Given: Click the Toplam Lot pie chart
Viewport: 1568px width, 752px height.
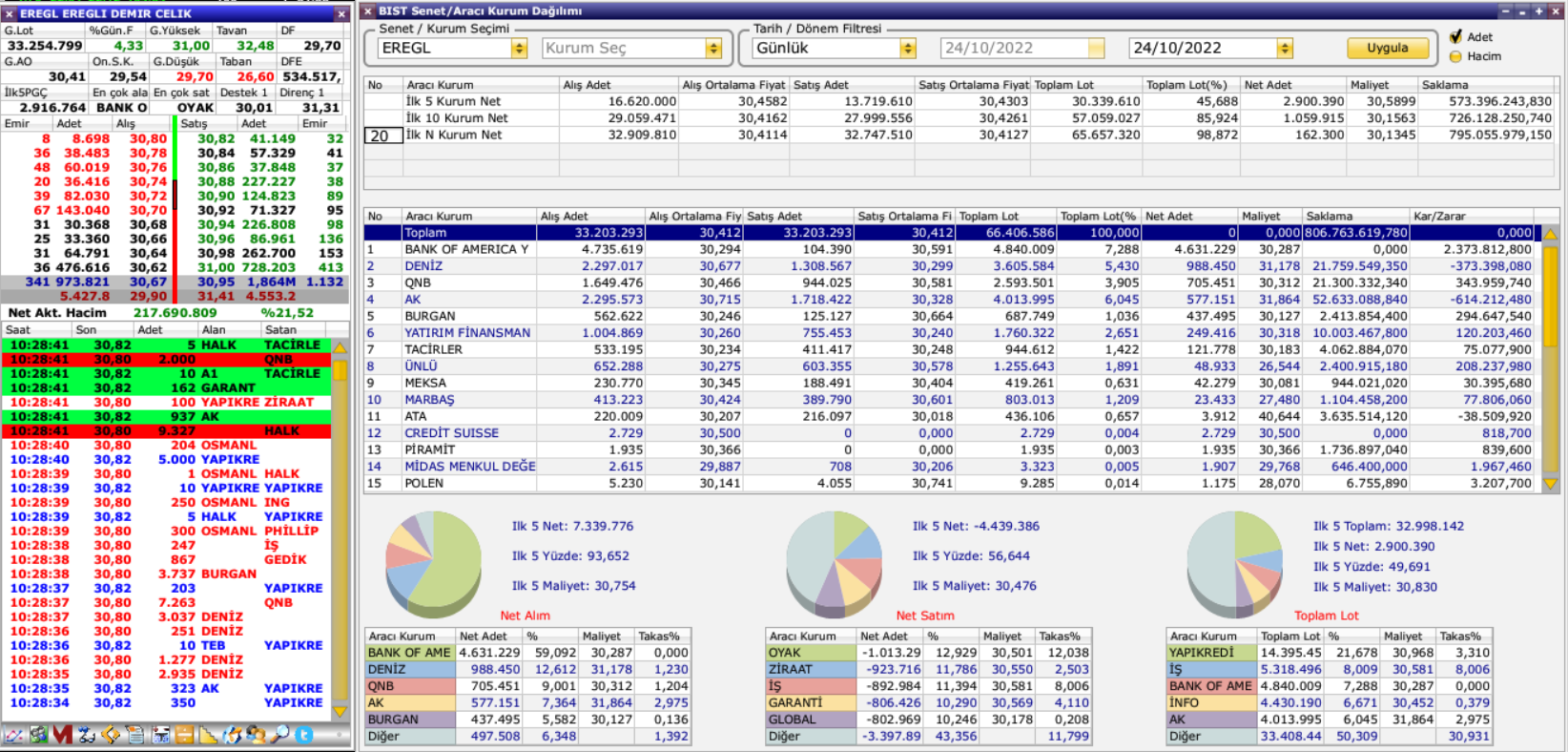Looking at the screenshot, I should point(1235,565).
